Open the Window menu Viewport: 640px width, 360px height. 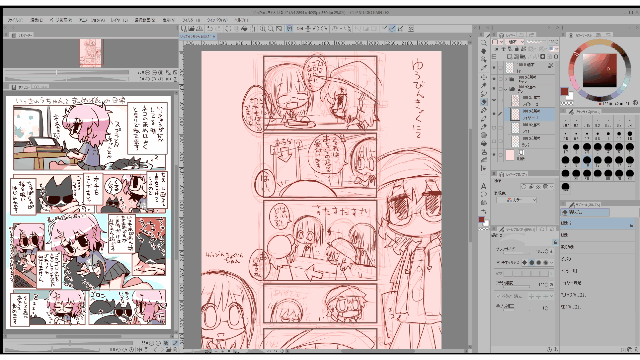coord(216,20)
